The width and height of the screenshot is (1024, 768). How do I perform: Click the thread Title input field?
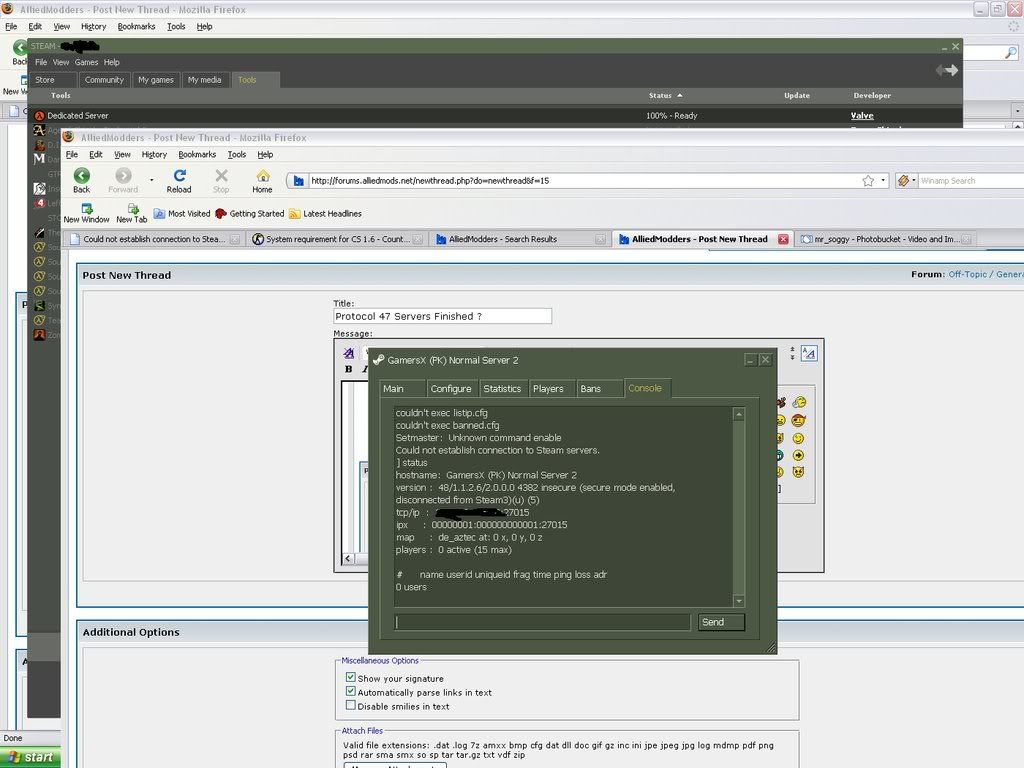coord(443,316)
